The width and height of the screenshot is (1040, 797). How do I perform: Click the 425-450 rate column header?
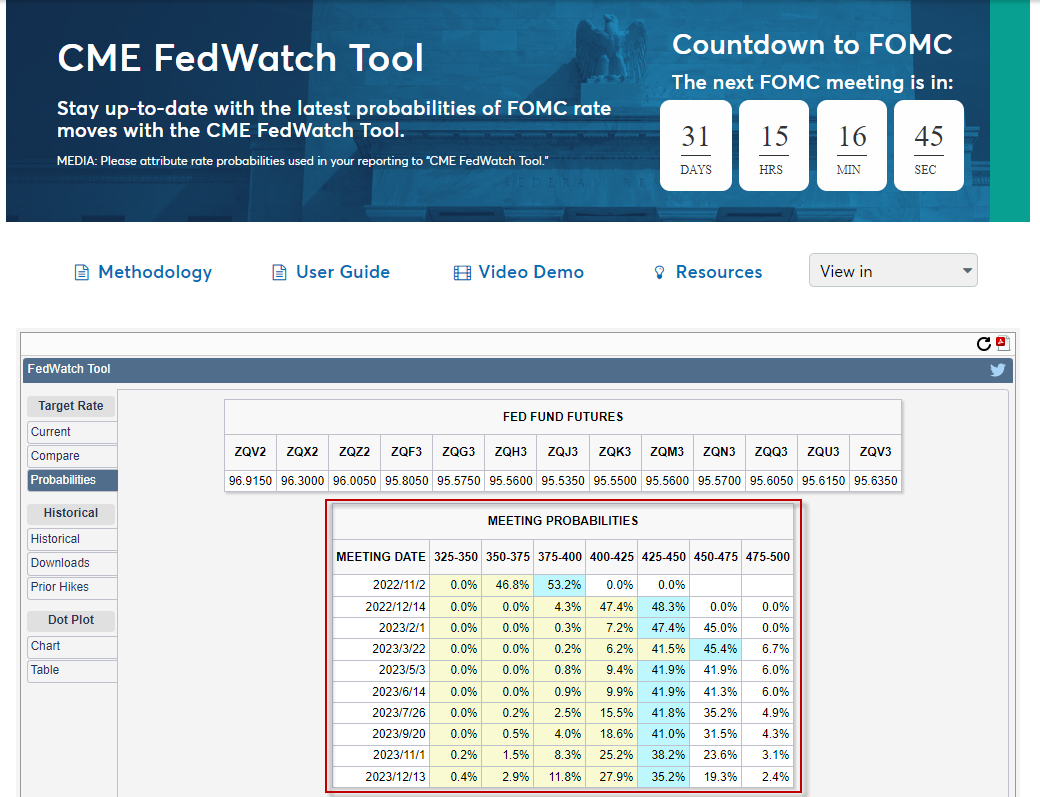pyautogui.click(x=663, y=557)
